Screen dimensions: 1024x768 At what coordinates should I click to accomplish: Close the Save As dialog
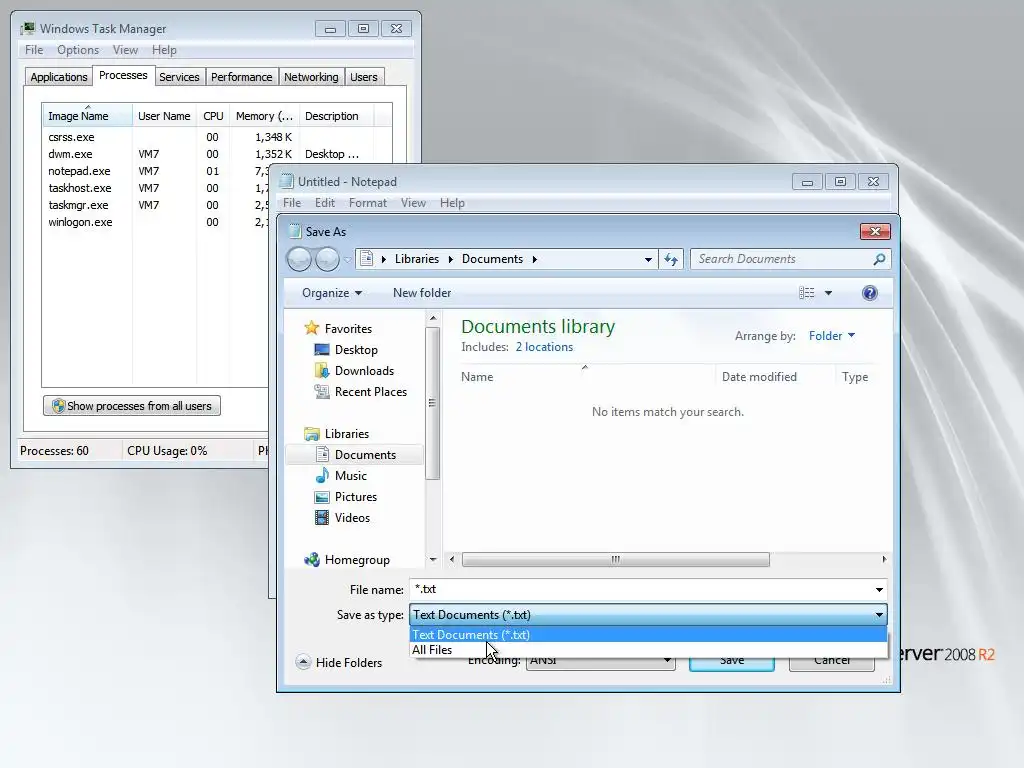point(875,231)
